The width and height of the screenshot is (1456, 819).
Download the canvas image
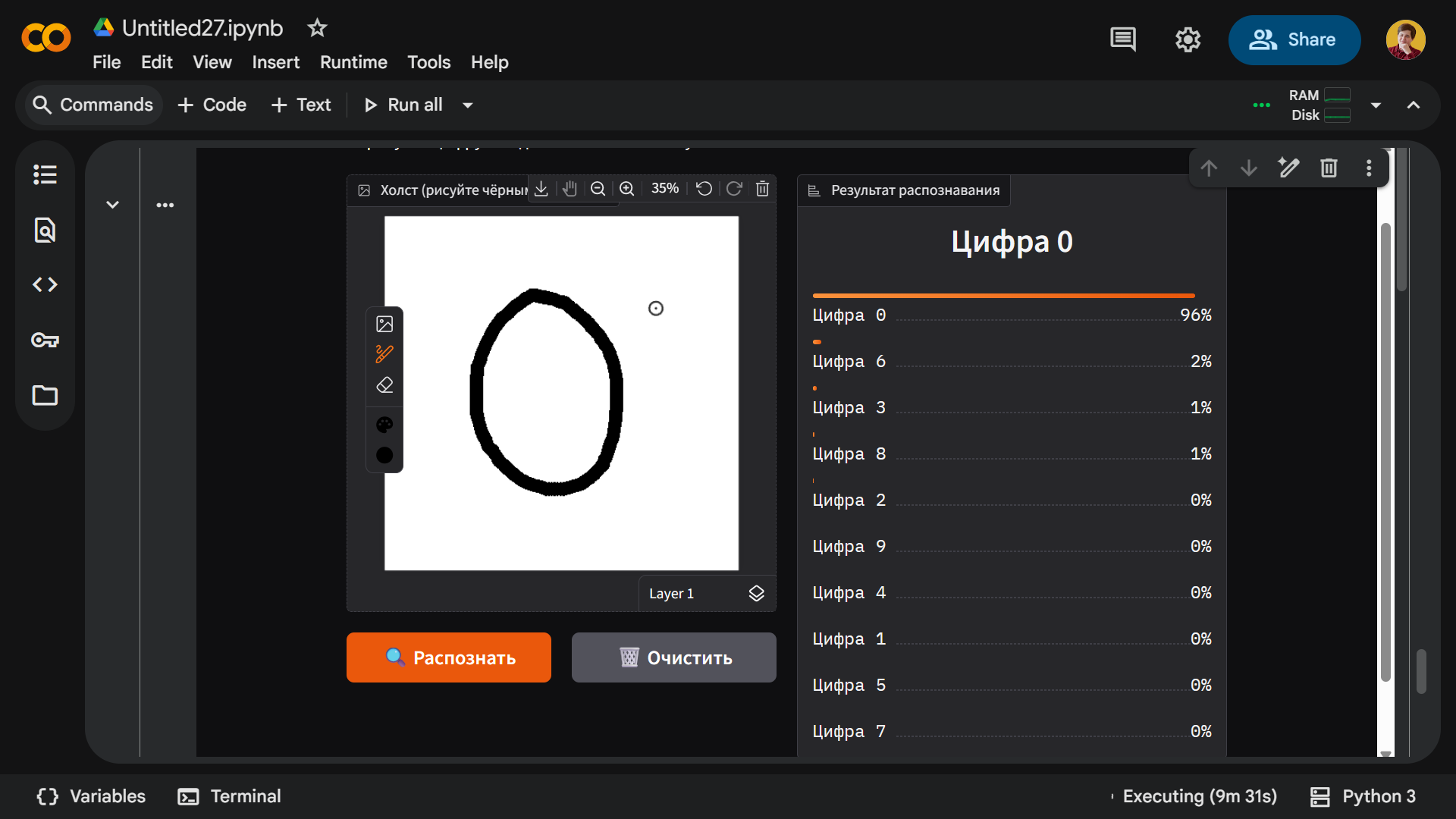point(541,189)
